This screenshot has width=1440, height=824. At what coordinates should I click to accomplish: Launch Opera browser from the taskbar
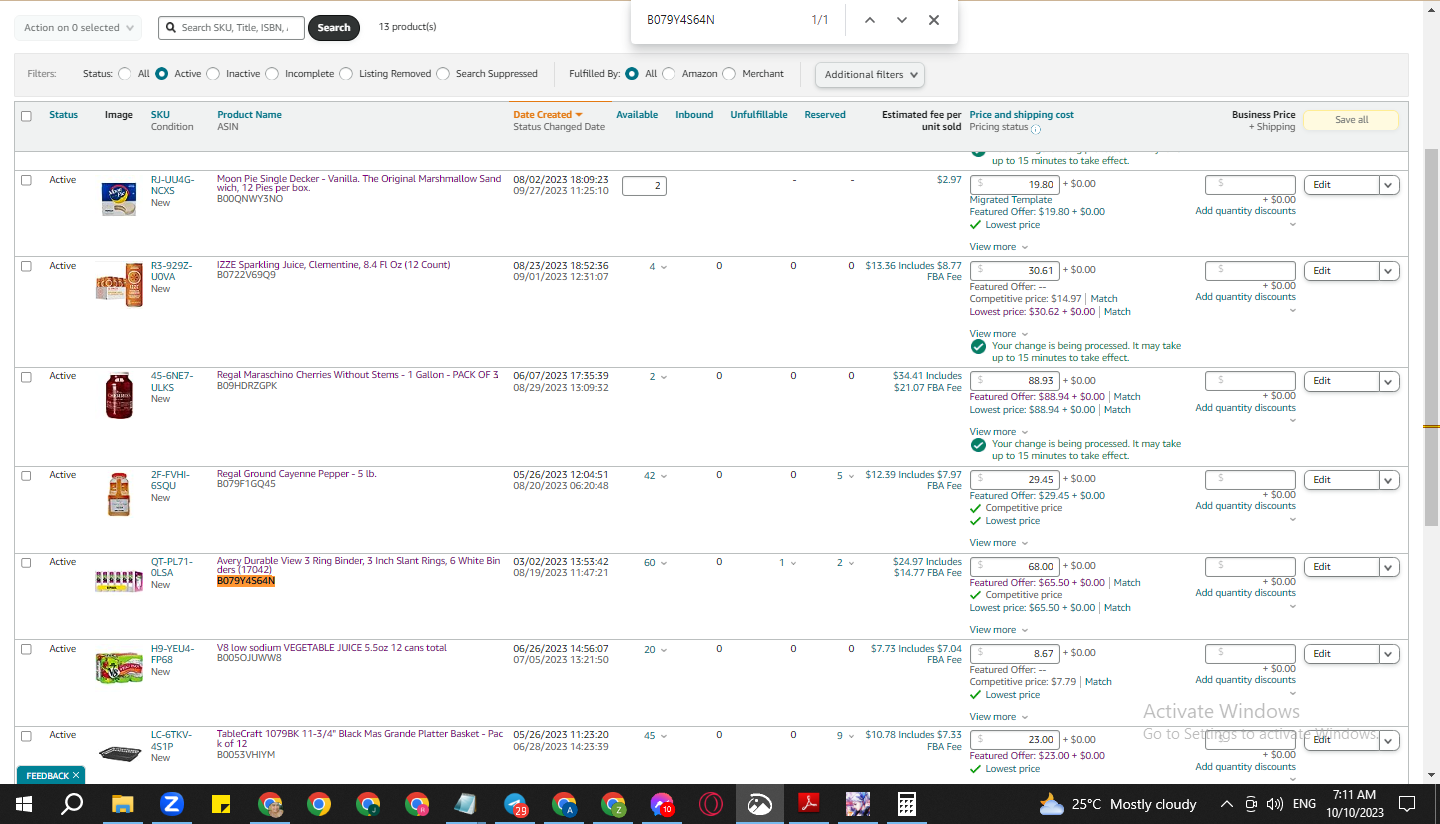point(711,804)
